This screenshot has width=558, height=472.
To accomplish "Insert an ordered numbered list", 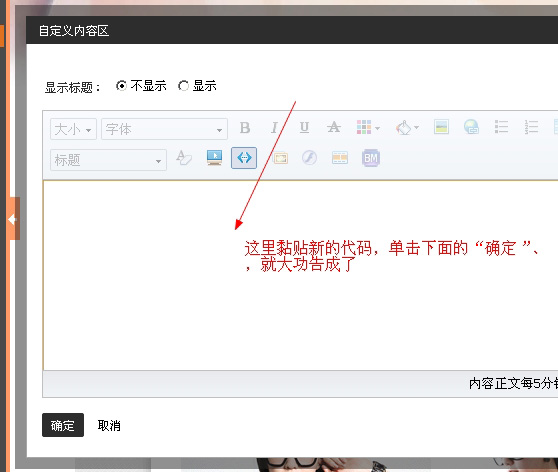I will point(531,127).
